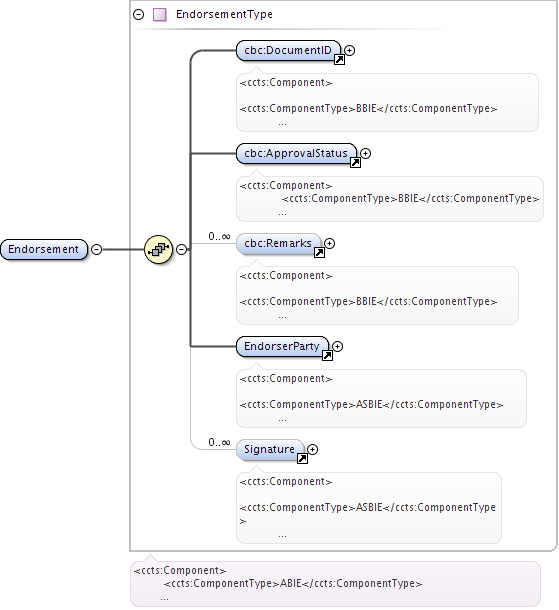The width and height of the screenshot is (559, 610).
Task: Expand the cbc:Remarks element
Action: [x=329, y=244]
